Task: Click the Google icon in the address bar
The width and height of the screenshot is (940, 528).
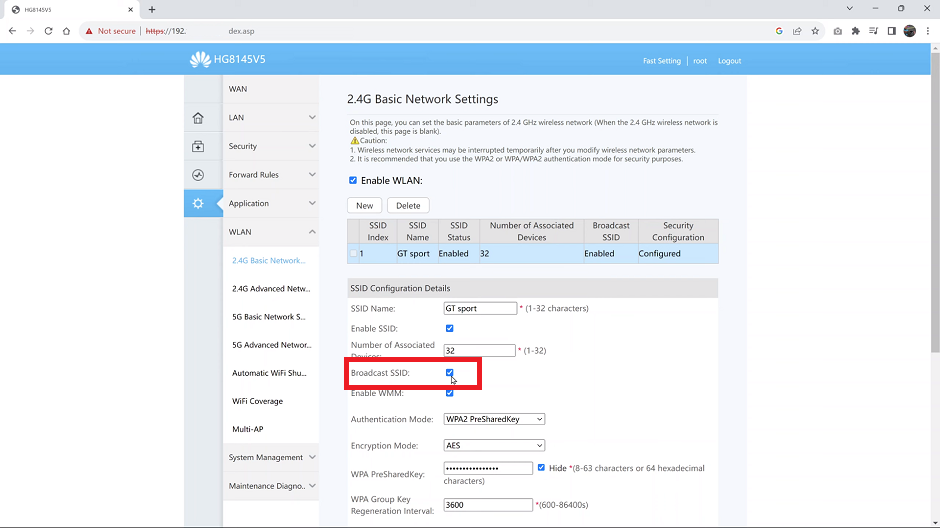Action: tap(779, 31)
